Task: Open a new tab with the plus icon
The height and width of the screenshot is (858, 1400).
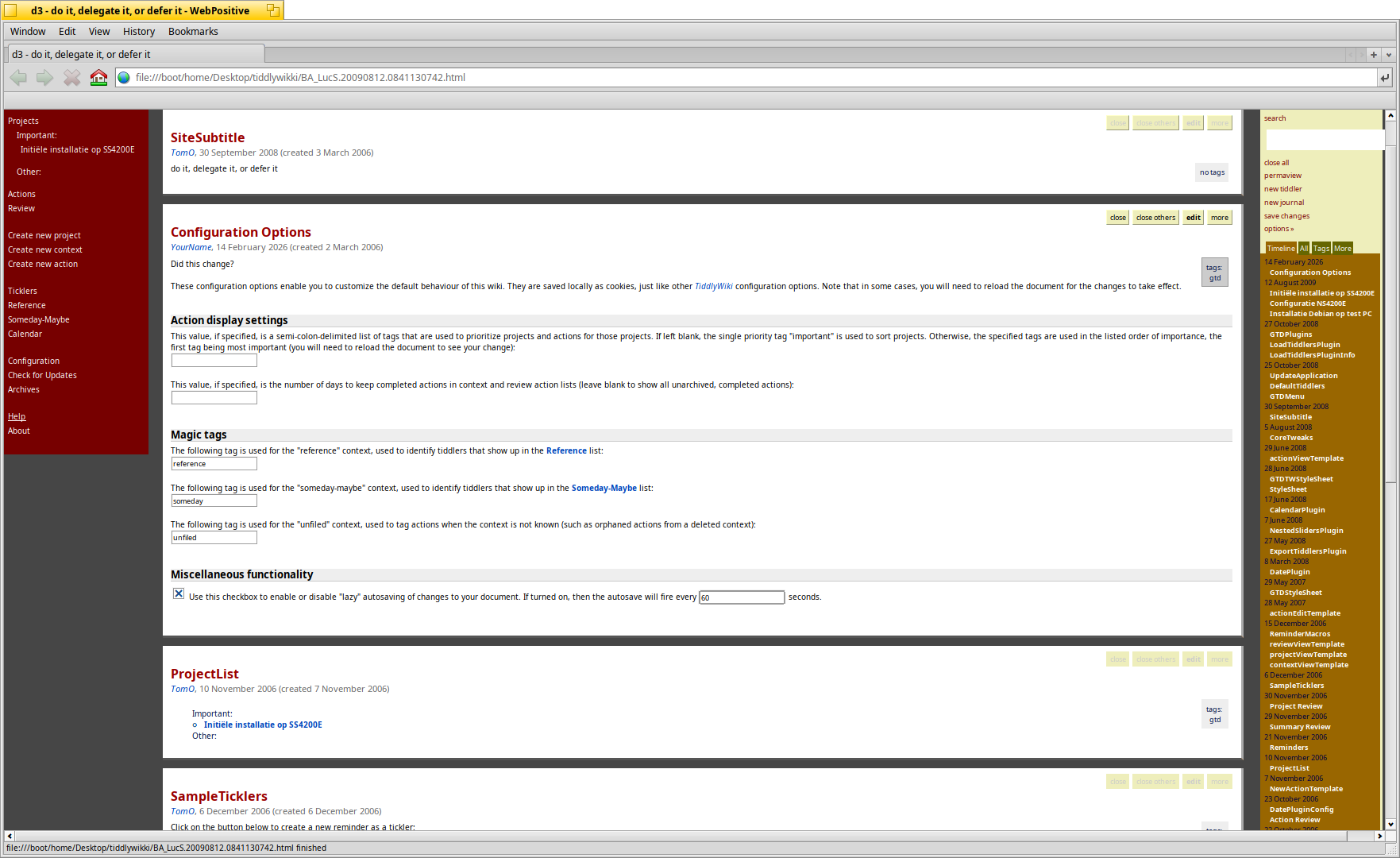Action: 1374,55
